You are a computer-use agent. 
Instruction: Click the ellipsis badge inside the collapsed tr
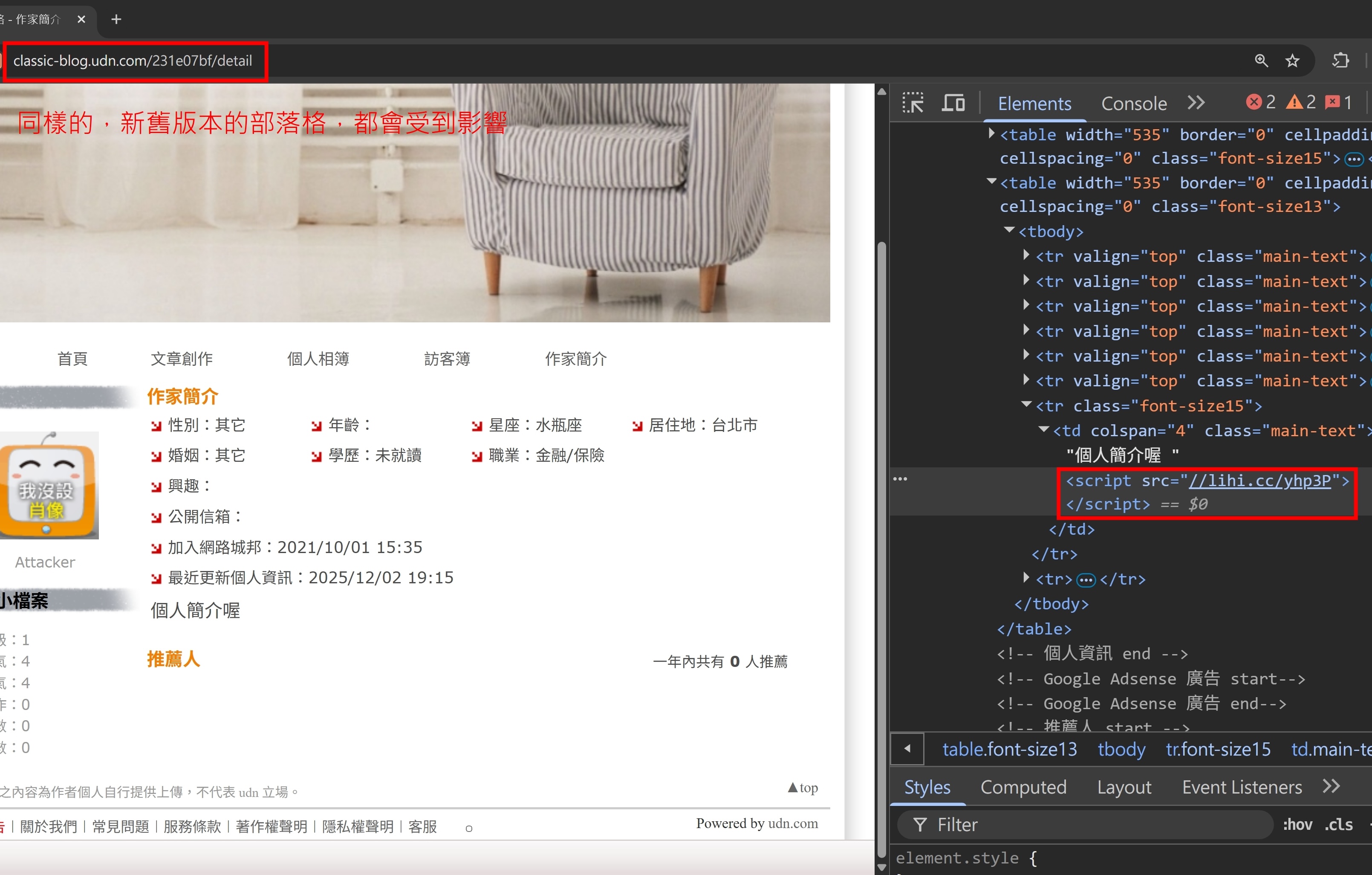(1086, 580)
